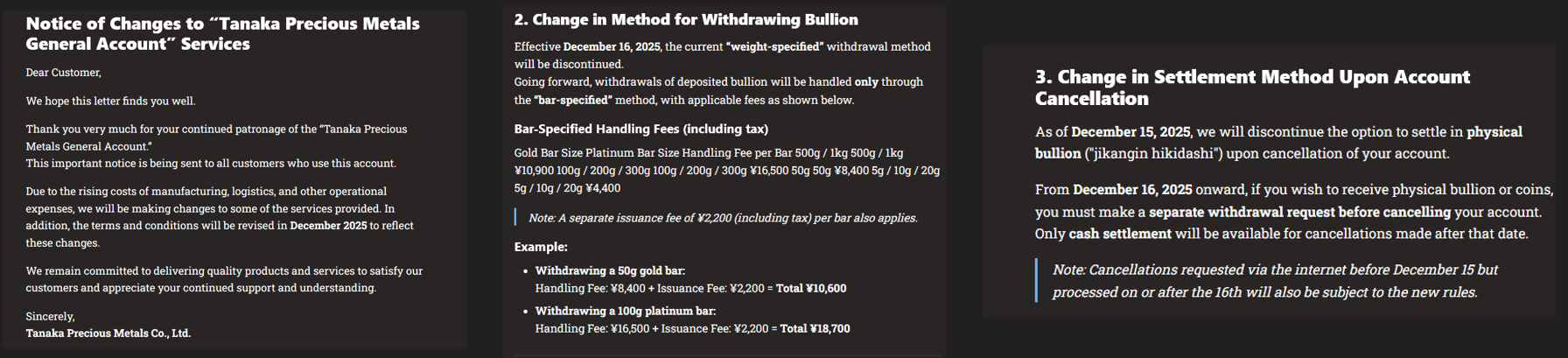Click "We hope this letter finds you well"
1568x358 pixels.
(110, 101)
